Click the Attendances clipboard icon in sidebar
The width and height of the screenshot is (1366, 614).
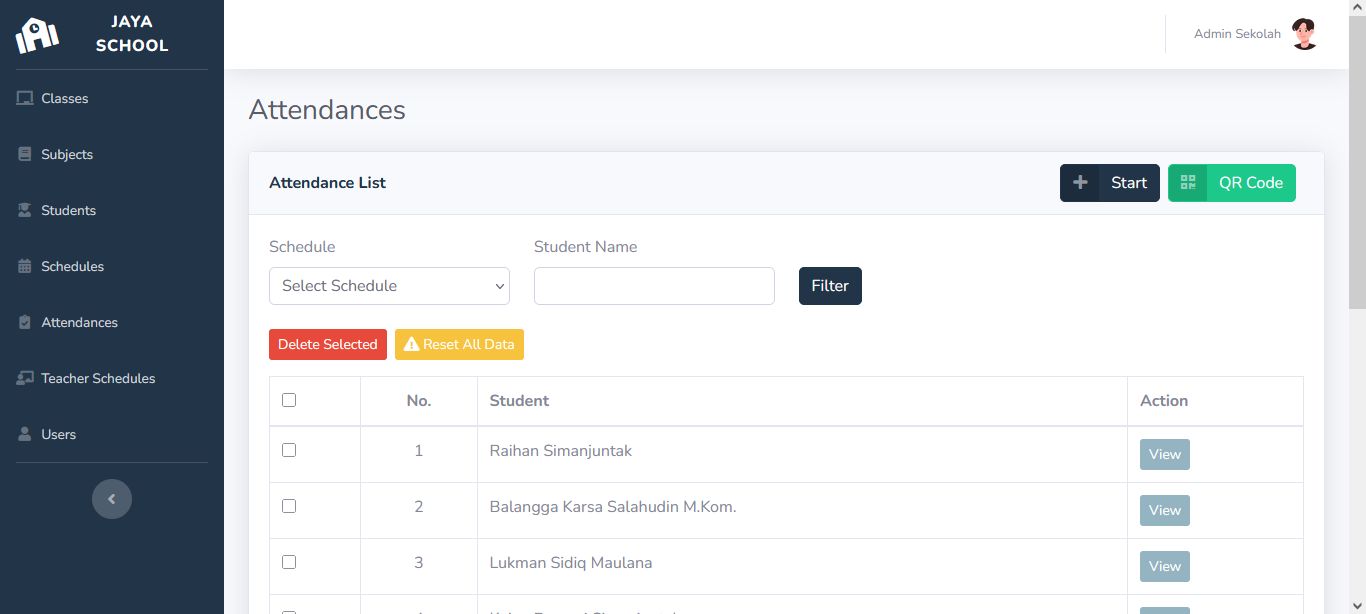click(x=25, y=322)
